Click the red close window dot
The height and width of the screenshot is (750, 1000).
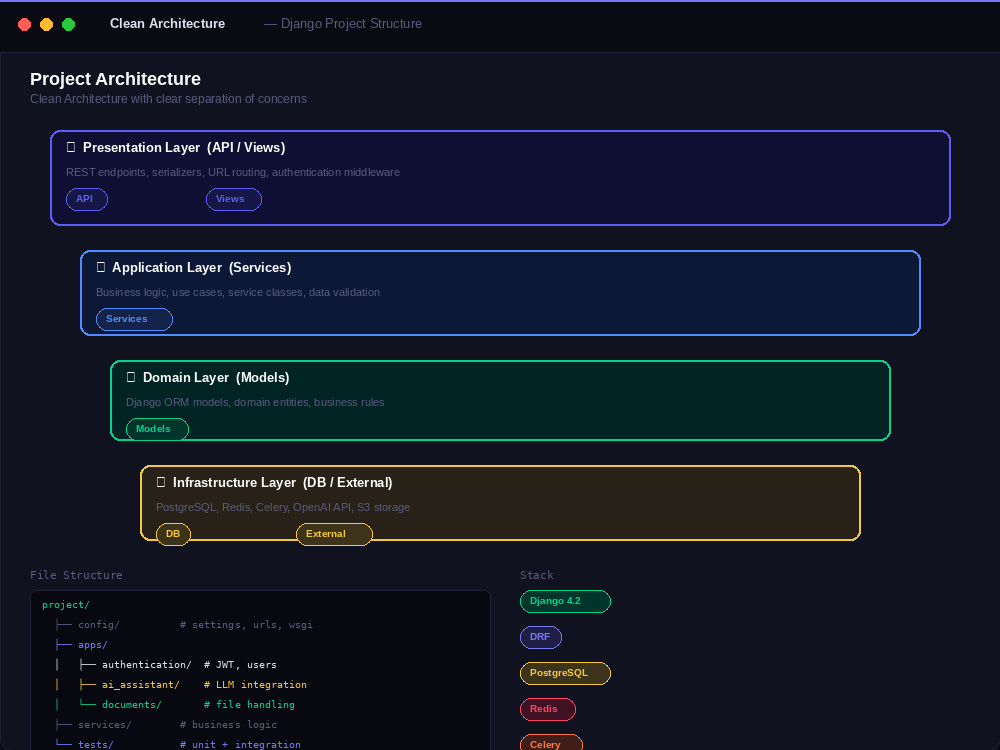point(24,24)
